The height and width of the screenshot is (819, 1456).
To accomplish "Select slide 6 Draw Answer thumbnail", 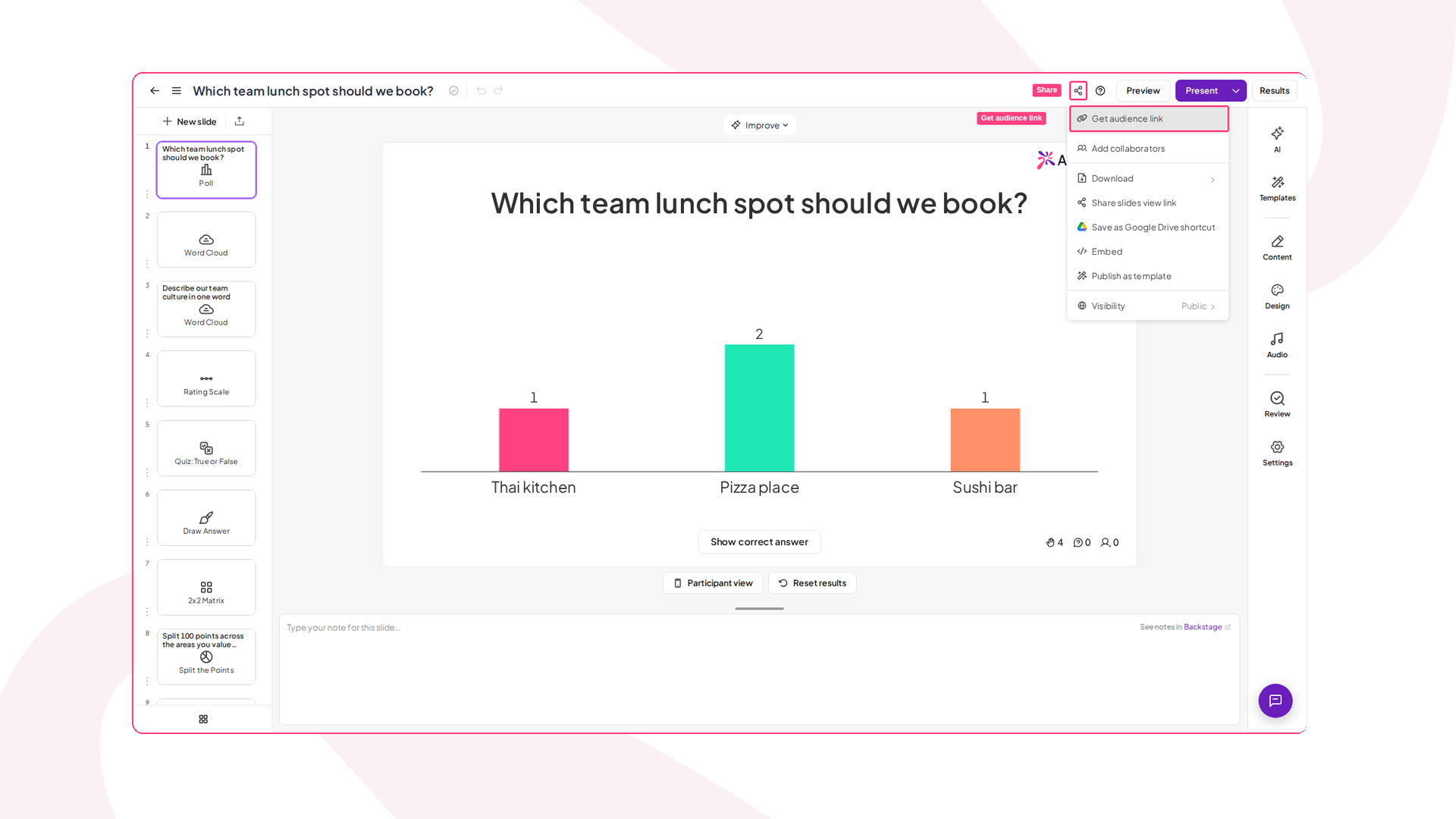I will pos(206,518).
